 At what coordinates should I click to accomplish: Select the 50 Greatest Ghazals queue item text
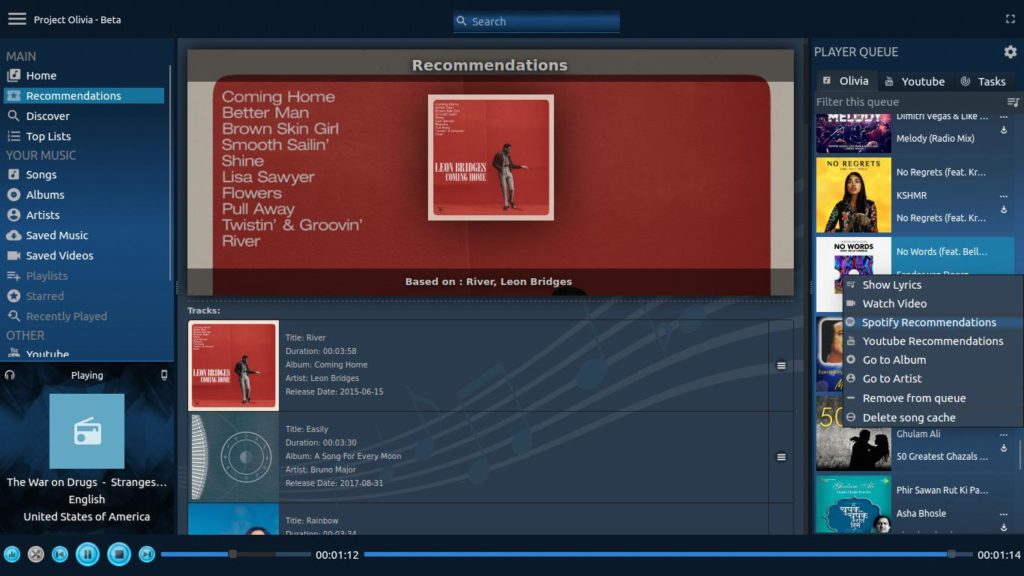tap(942, 456)
